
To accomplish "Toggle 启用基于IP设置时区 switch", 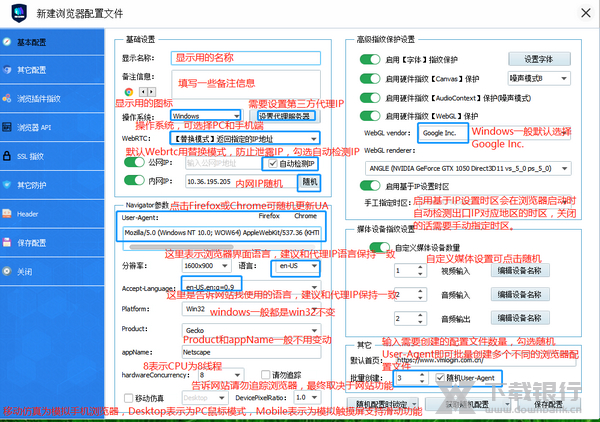I will click(370, 186).
